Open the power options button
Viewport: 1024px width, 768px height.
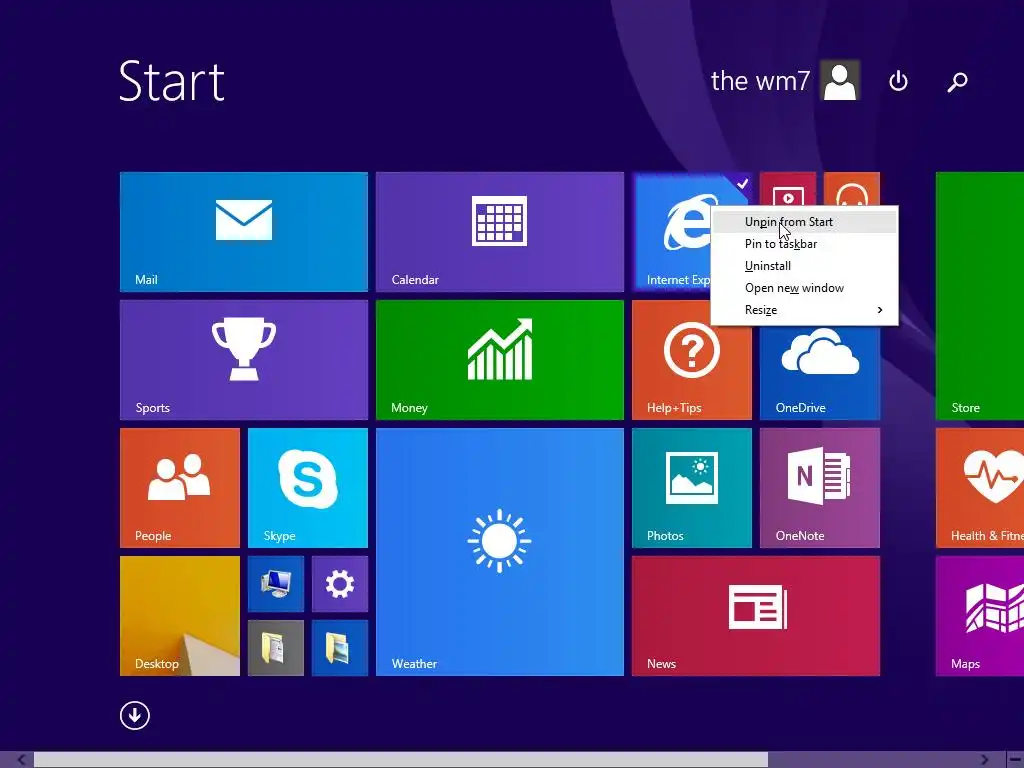899,81
